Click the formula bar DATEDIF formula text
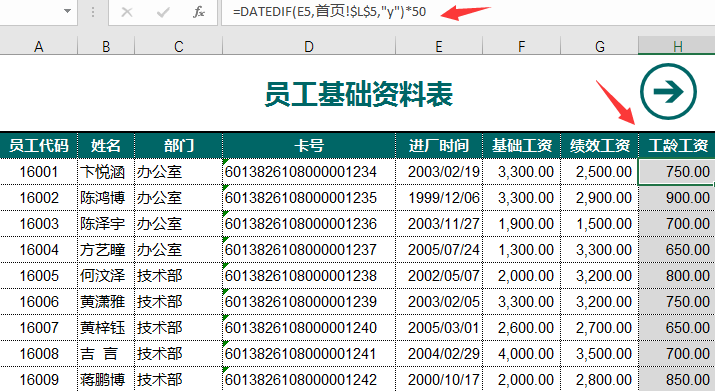 point(329,11)
